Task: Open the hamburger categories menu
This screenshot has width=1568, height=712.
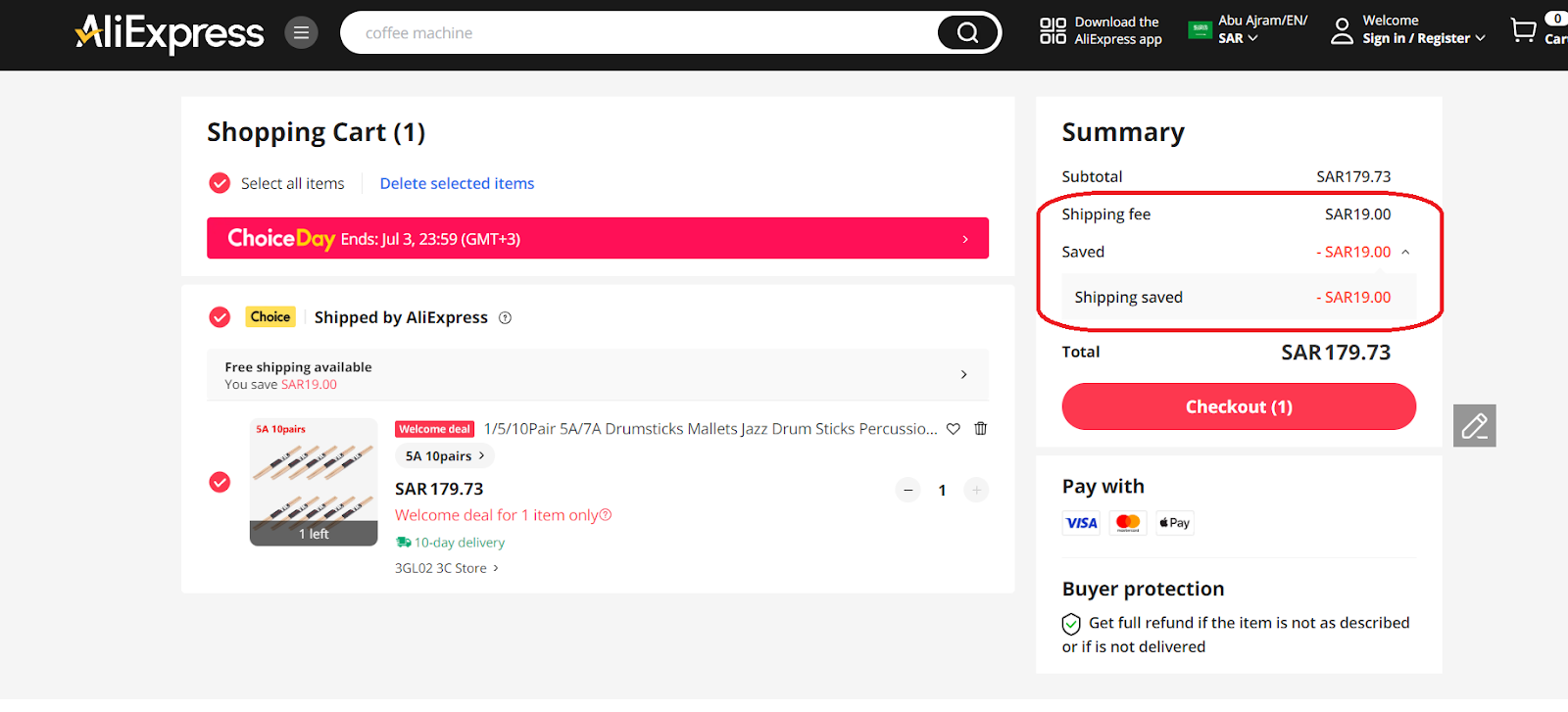Action: (301, 33)
